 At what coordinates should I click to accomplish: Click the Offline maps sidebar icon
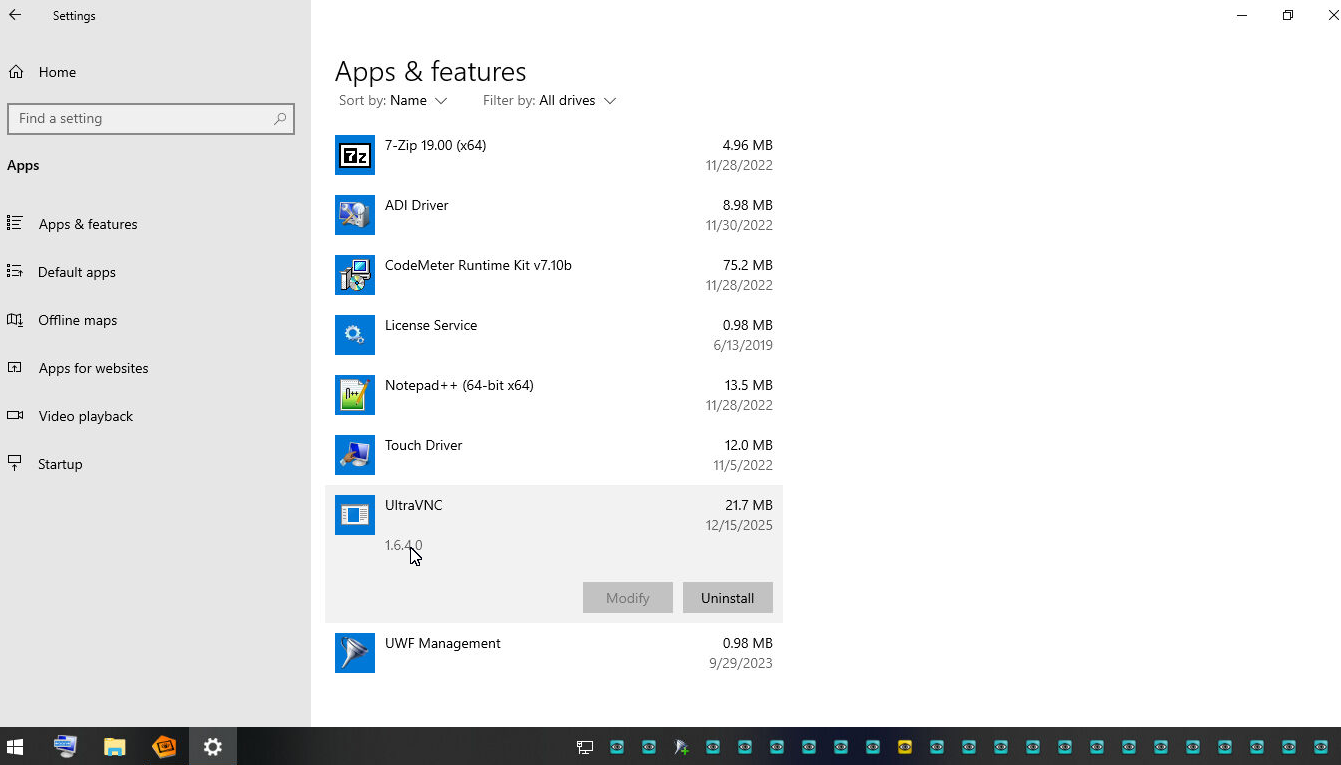15,319
